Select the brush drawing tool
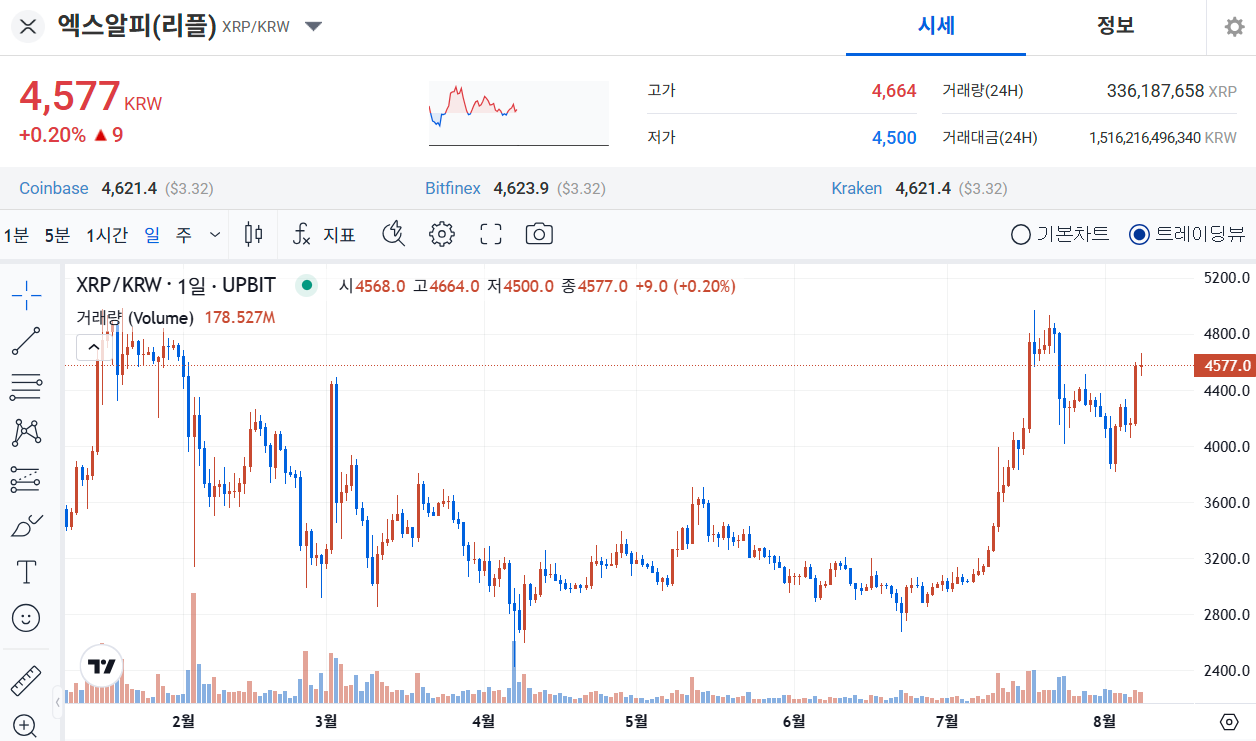 26,526
